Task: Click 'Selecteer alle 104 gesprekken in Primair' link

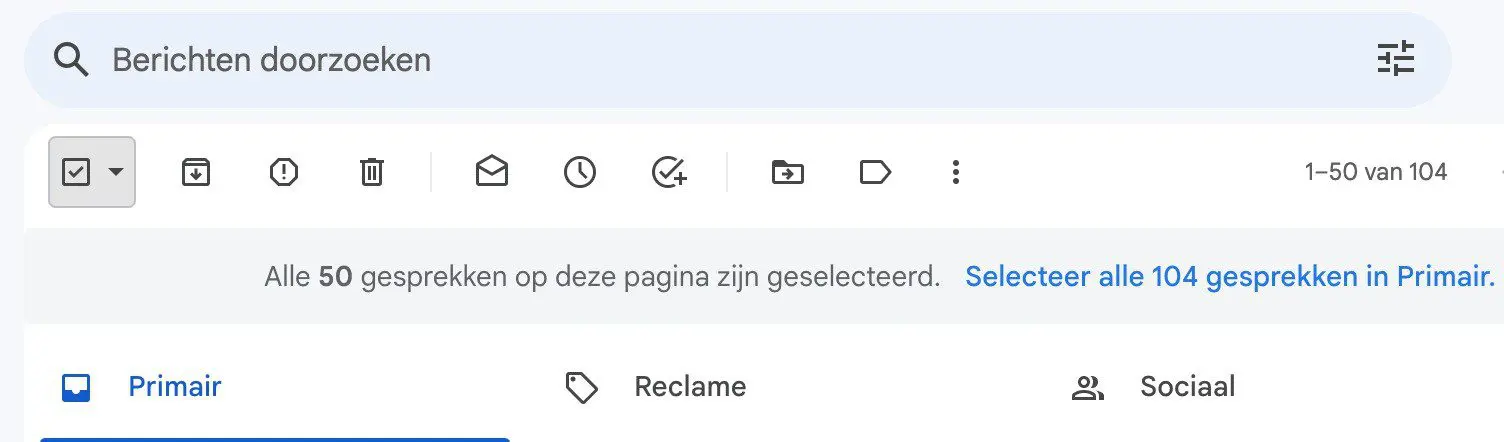Action: (x=1230, y=277)
